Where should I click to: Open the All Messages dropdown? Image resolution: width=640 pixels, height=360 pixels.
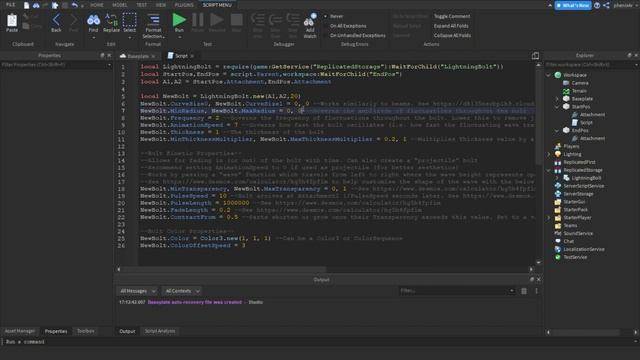[138, 291]
